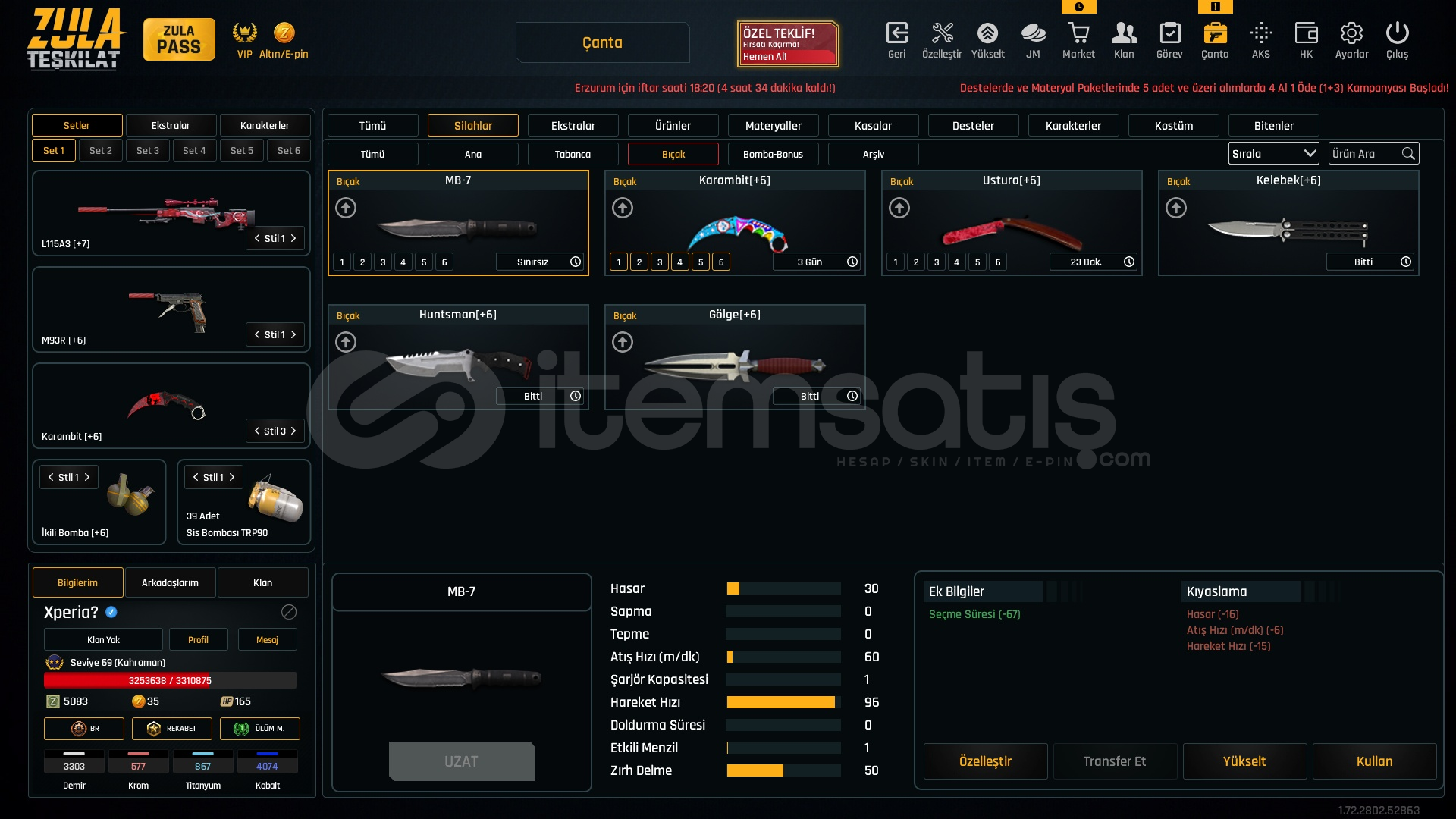Next style arrow for M93R [+6]
Screen dimensions: 1456x819
(x=293, y=334)
